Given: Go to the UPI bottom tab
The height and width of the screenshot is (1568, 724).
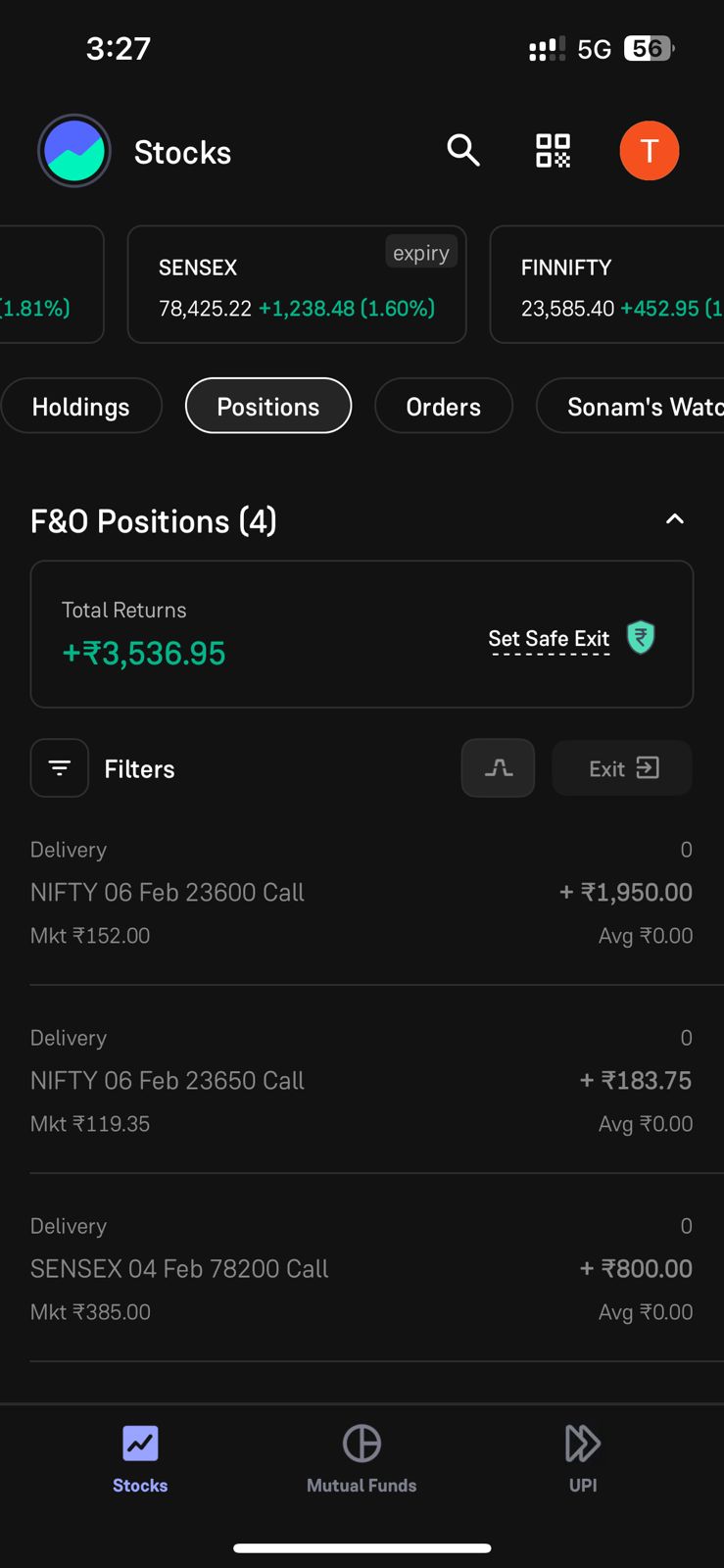Looking at the screenshot, I should (583, 1458).
